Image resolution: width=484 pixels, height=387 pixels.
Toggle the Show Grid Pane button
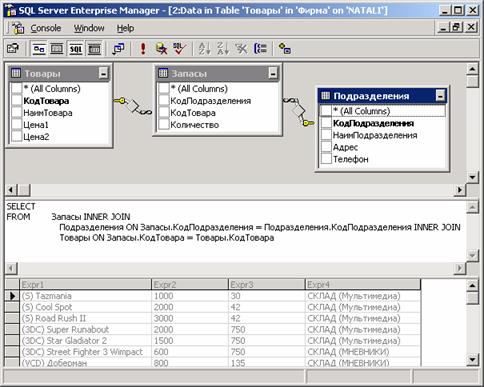pos(57,49)
